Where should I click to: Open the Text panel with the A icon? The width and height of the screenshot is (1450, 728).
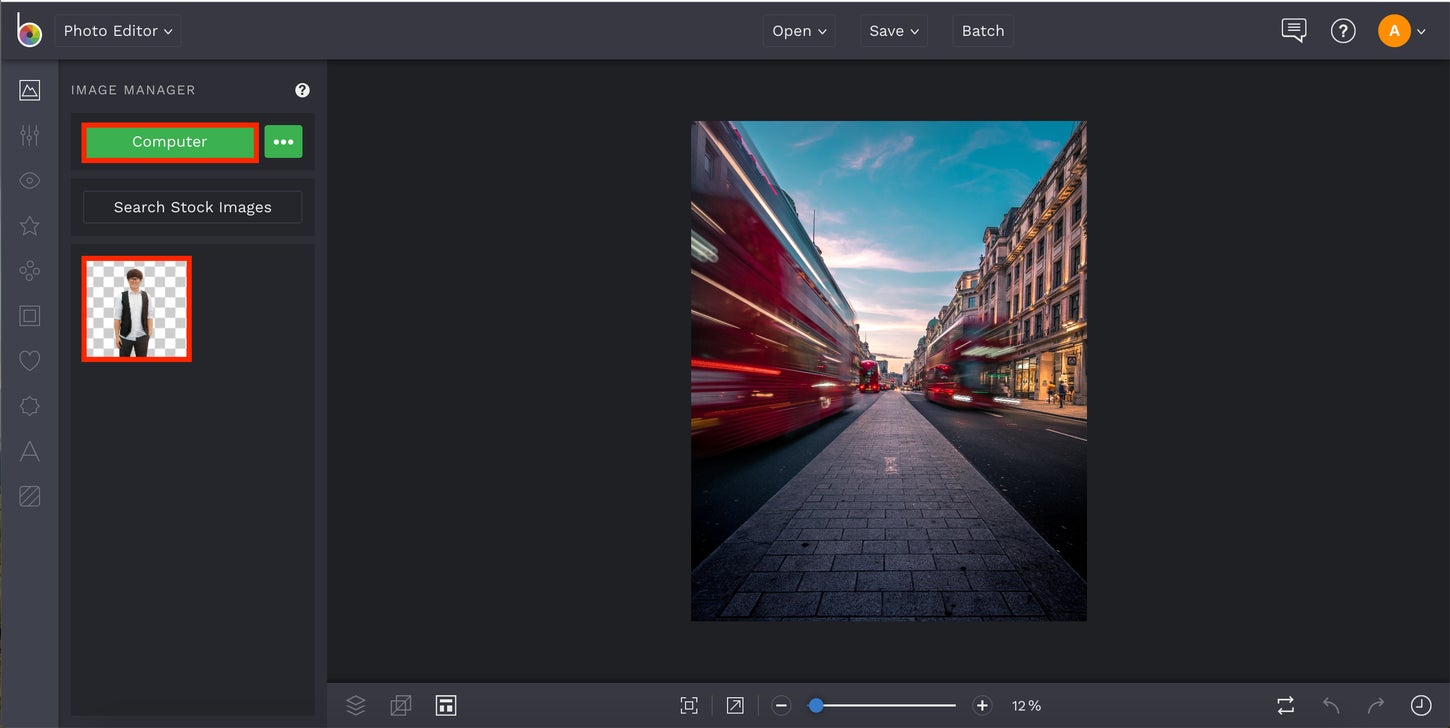(x=29, y=451)
